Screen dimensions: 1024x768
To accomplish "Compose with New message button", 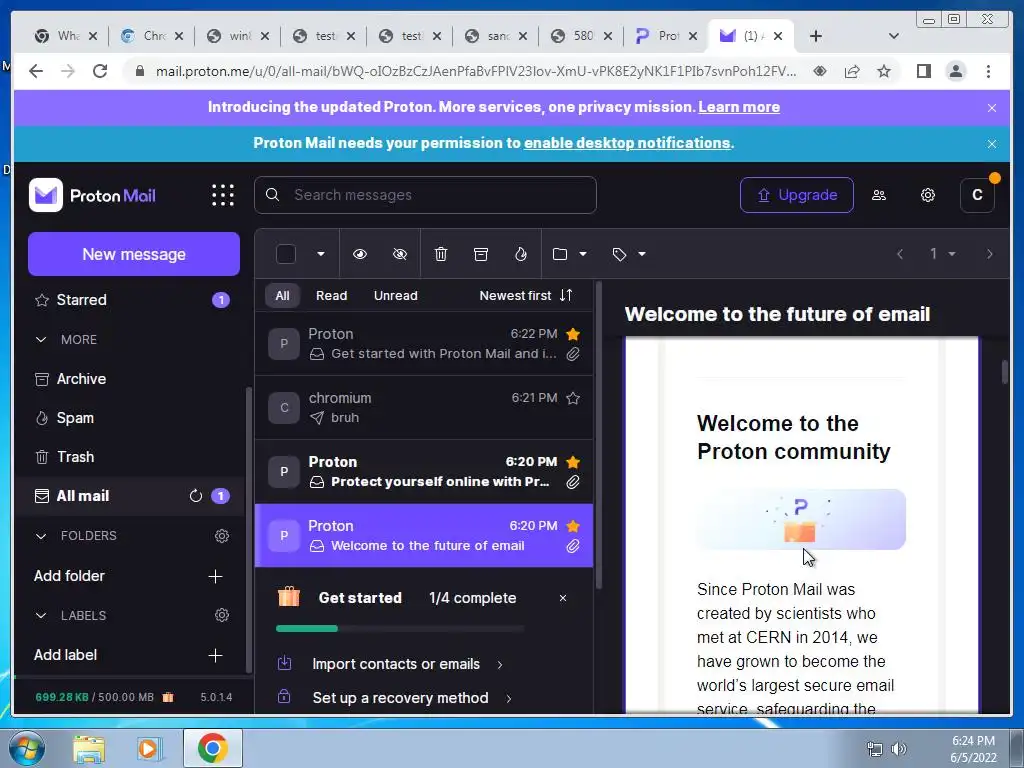I will (134, 254).
